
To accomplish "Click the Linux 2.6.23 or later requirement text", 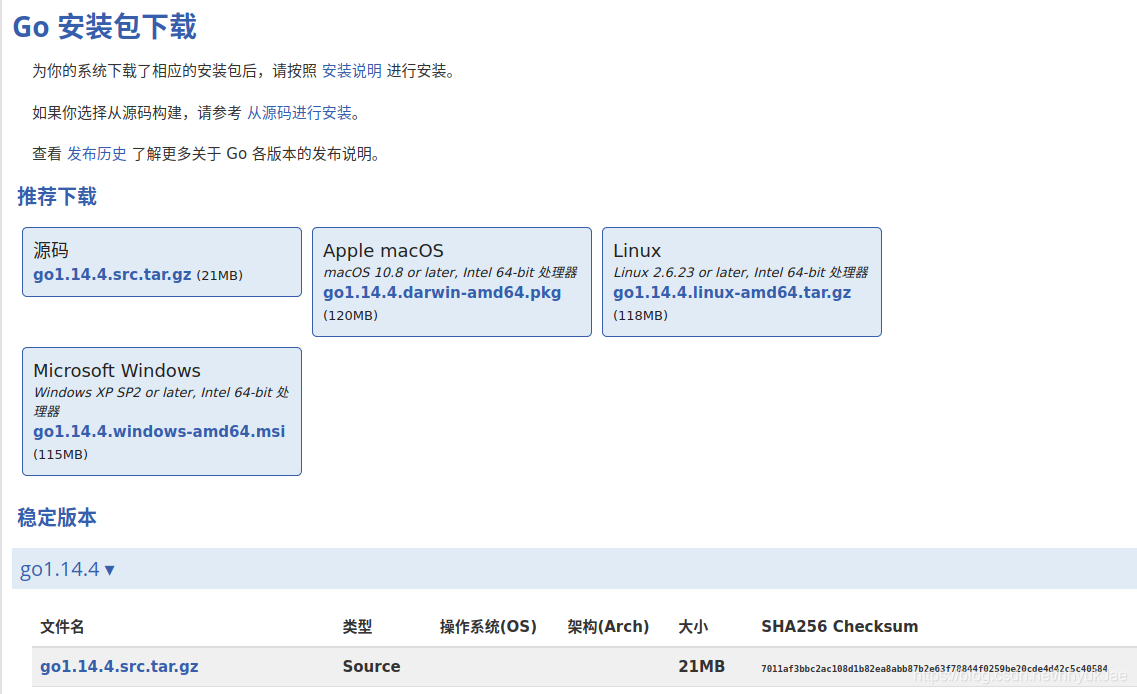I will point(740,273).
